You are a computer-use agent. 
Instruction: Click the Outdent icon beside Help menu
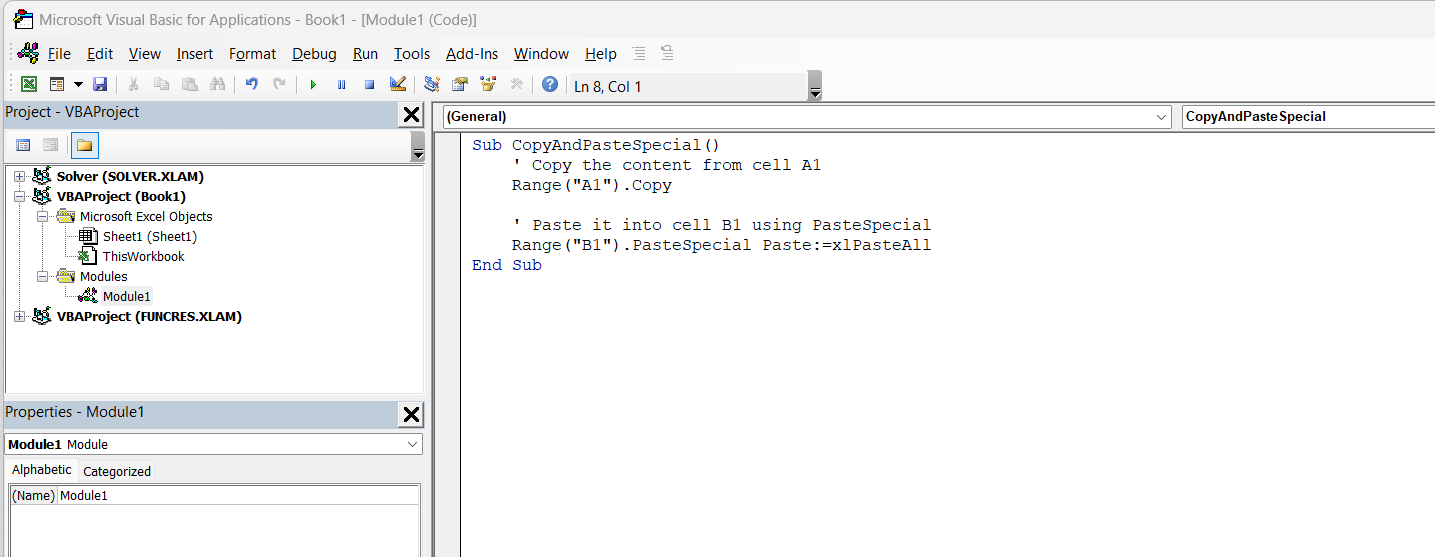click(667, 53)
